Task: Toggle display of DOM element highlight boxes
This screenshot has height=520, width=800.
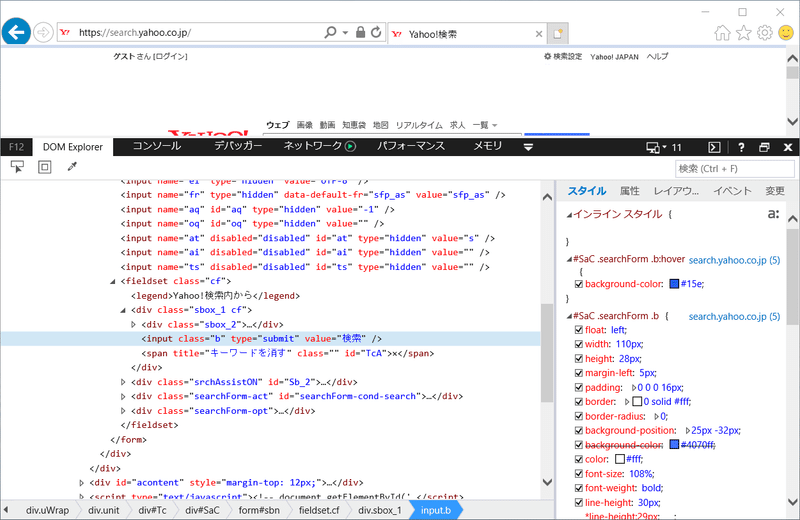Action: coord(45,167)
